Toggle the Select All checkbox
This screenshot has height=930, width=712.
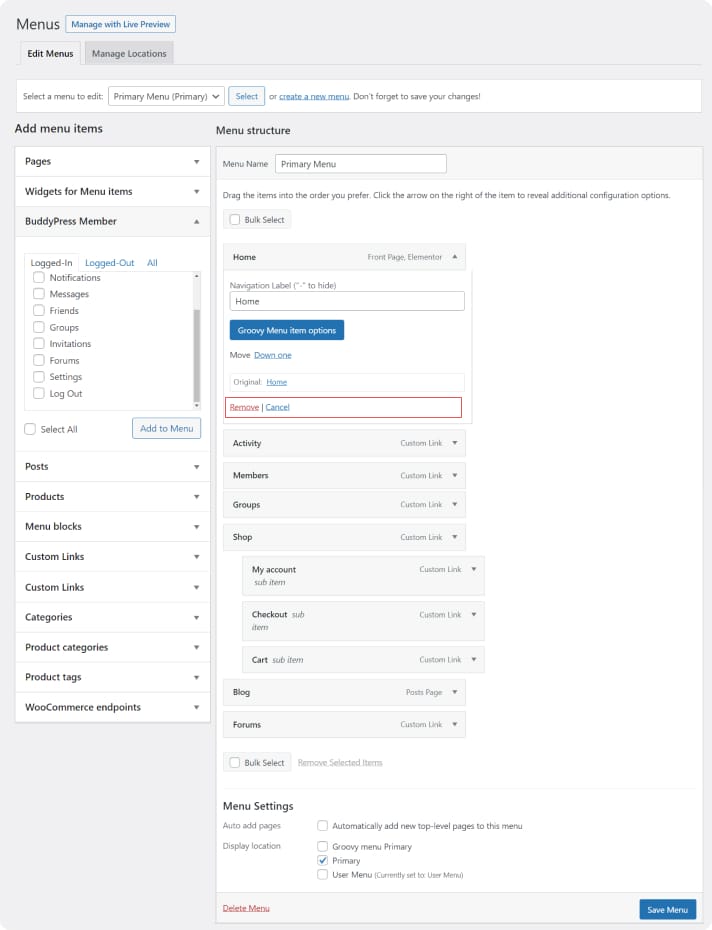30,429
